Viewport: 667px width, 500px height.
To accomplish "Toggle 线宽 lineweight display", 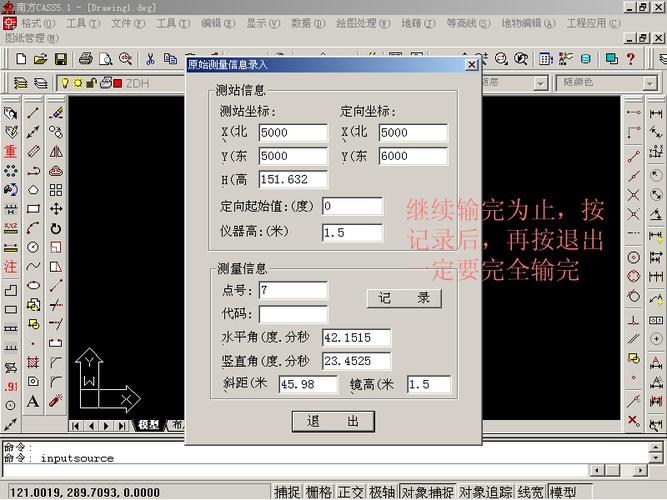I will coord(531,492).
